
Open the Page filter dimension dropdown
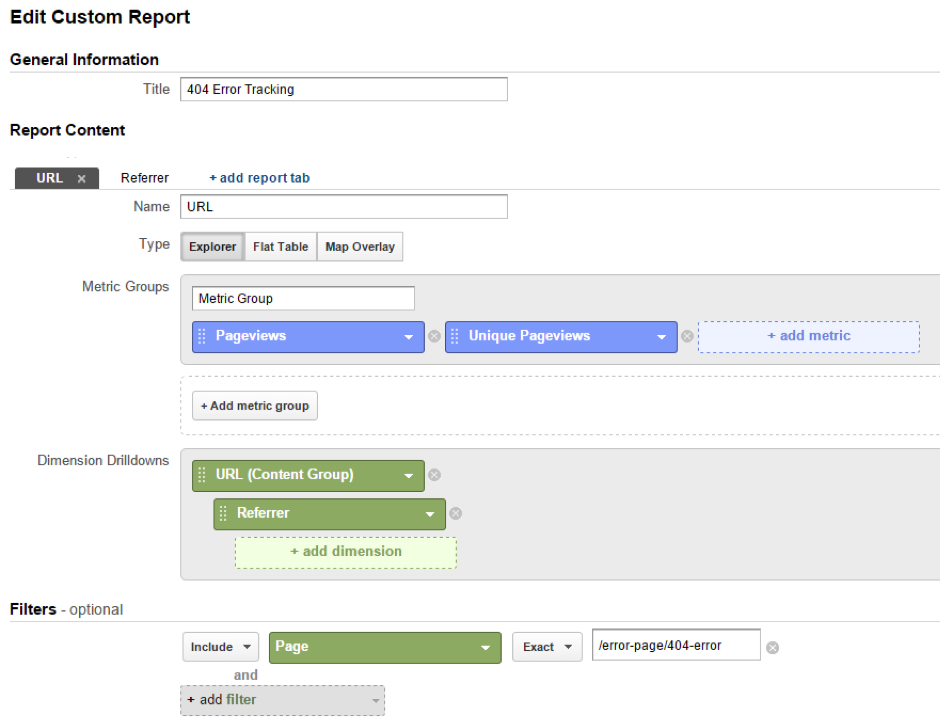coord(385,647)
